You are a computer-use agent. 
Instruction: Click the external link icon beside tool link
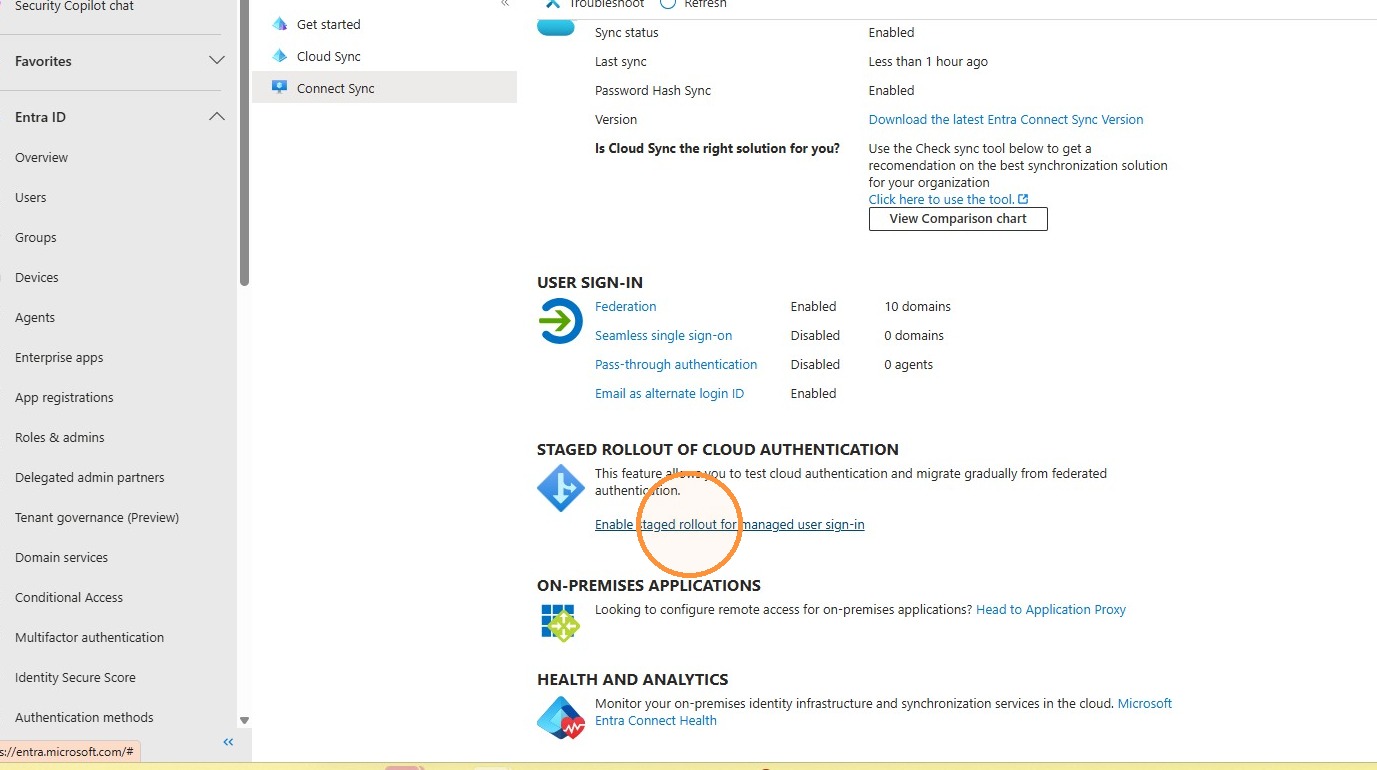click(1023, 199)
